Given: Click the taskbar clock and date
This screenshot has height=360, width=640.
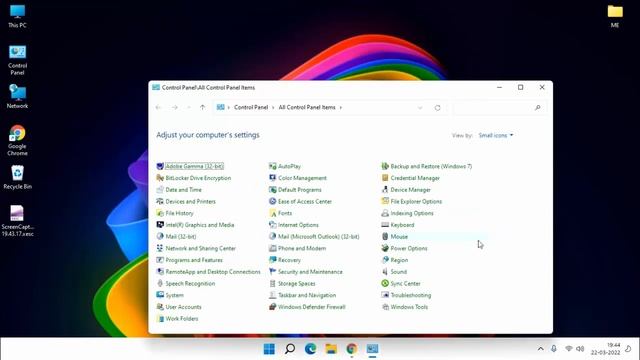Looking at the screenshot, I should click(x=606, y=349).
